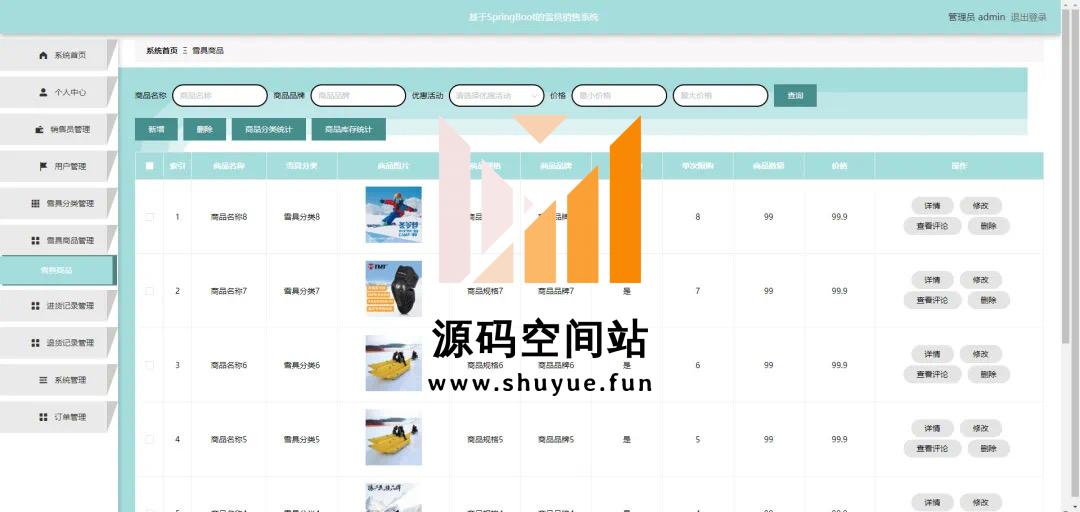Screen dimensions: 1080x512
Task: View 详情 for 商品名称5
Action: point(933,429)
